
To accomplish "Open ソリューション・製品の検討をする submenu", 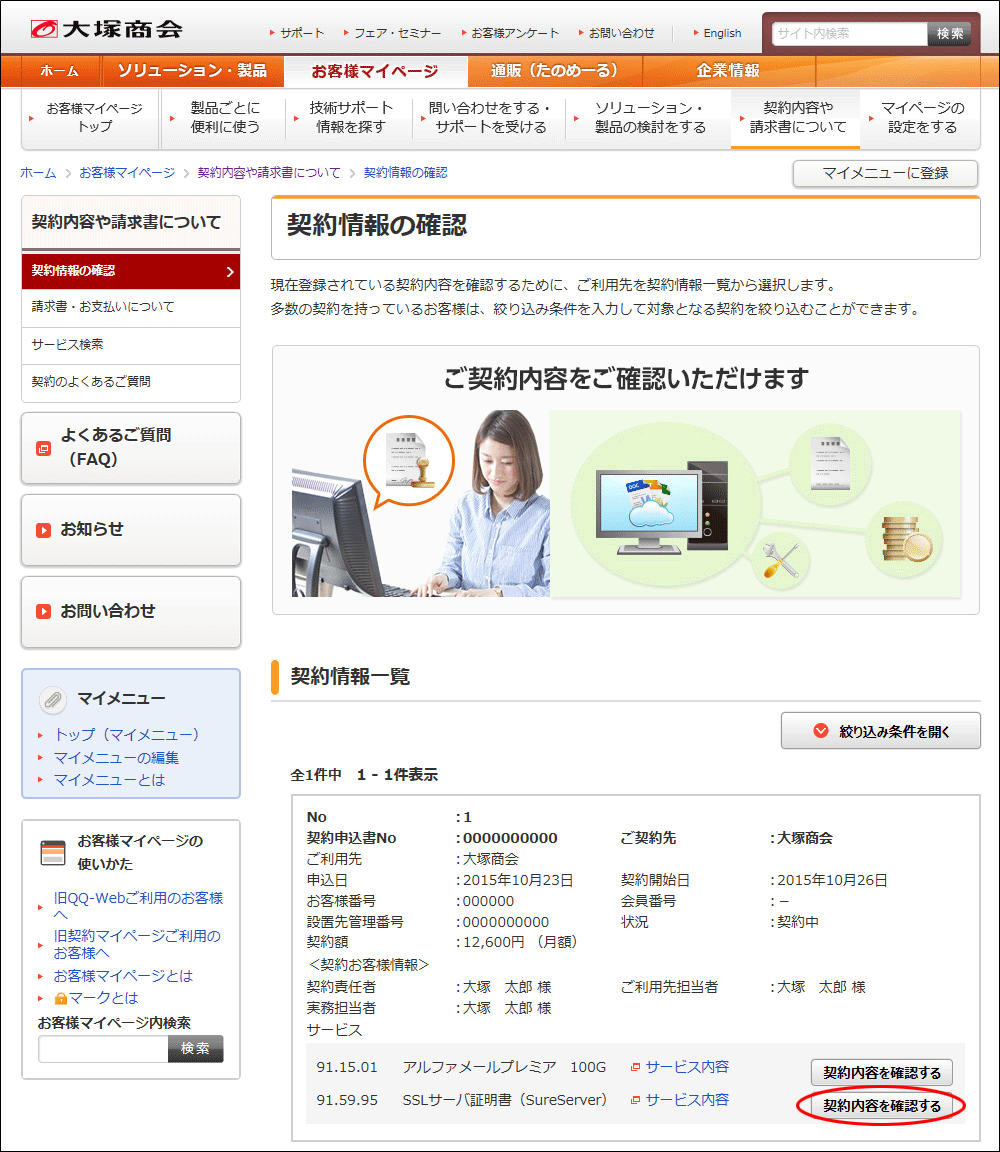I will pyautogui.click(x=649, y=118).
